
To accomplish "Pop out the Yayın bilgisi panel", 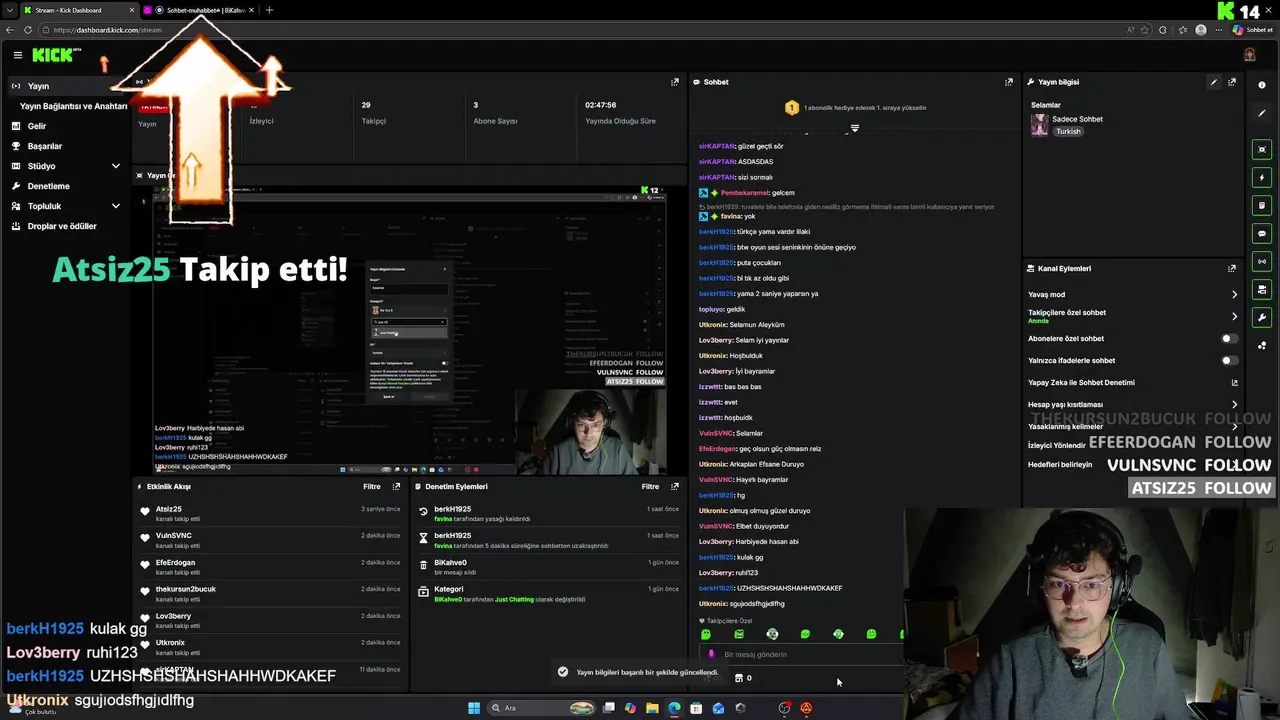I will point(1231,82).
